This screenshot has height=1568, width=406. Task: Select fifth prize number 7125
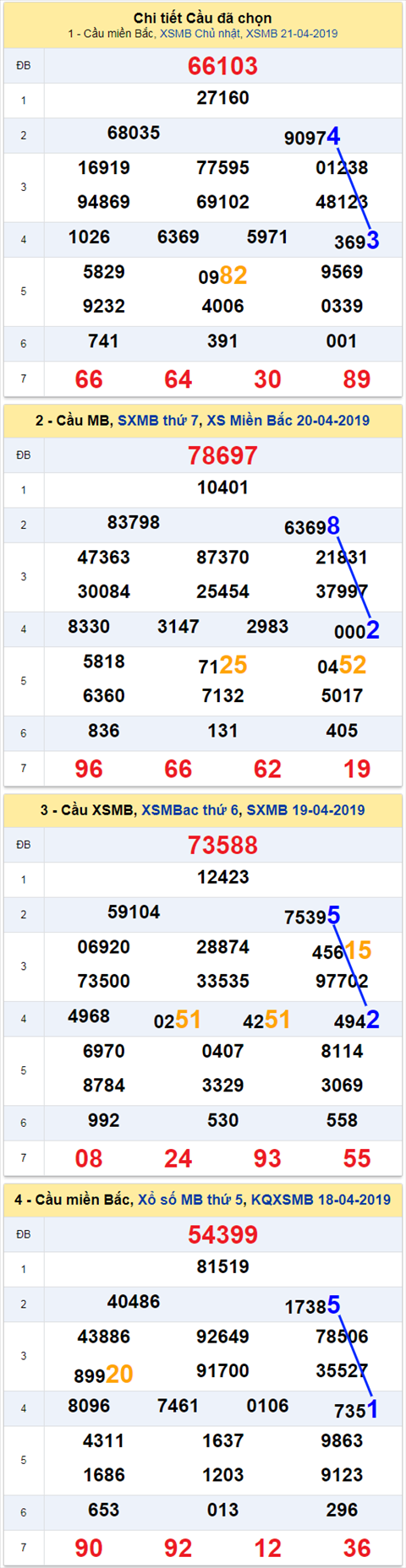click(222, 665)
